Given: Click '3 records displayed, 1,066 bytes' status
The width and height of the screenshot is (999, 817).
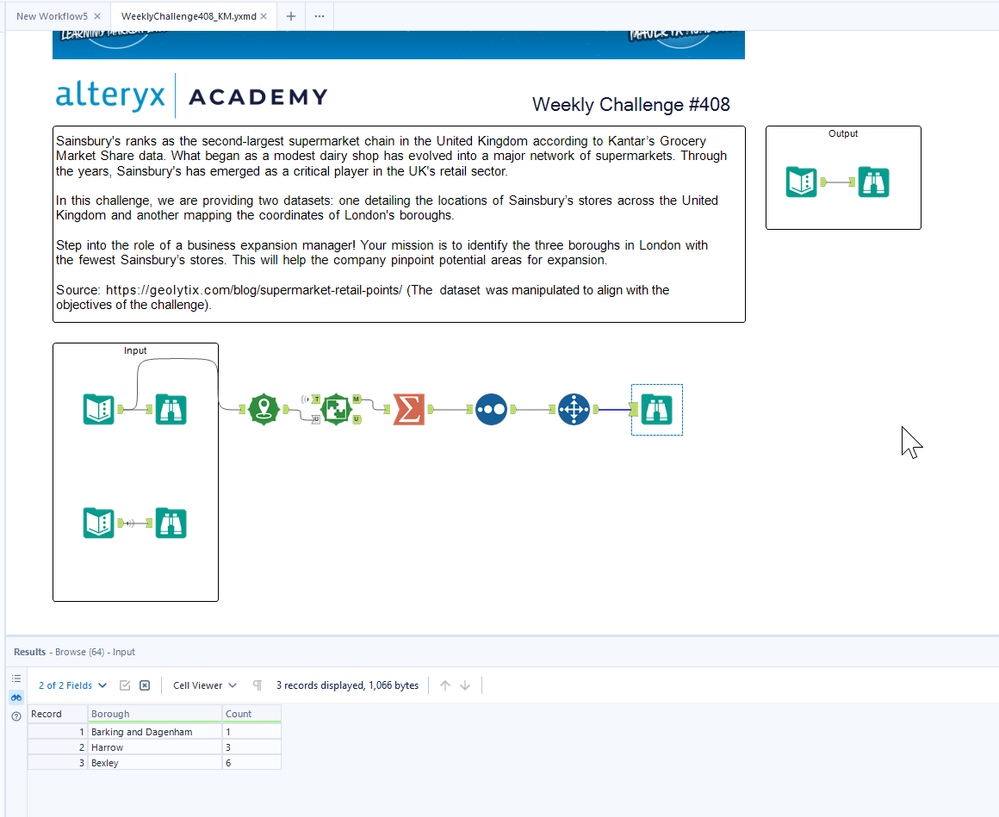Looking at the screenshot, I should 347,685.
